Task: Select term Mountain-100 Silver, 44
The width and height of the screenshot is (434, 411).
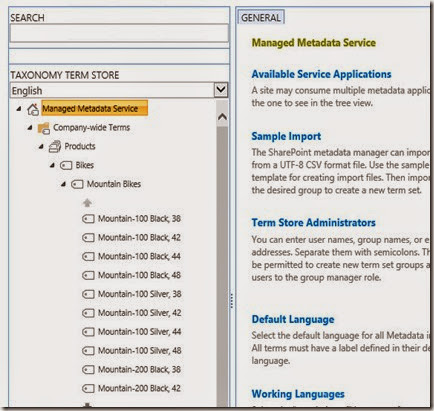Action: pos(140,332)
